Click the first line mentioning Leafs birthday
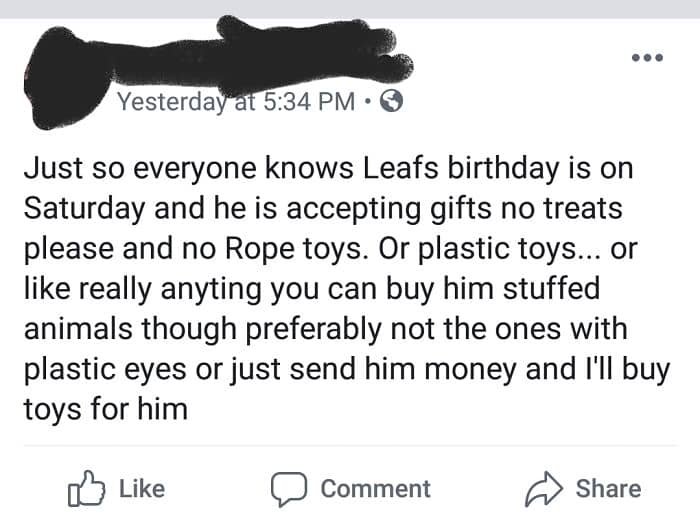Viewport: 700px width, 529px height. [328, 169]
